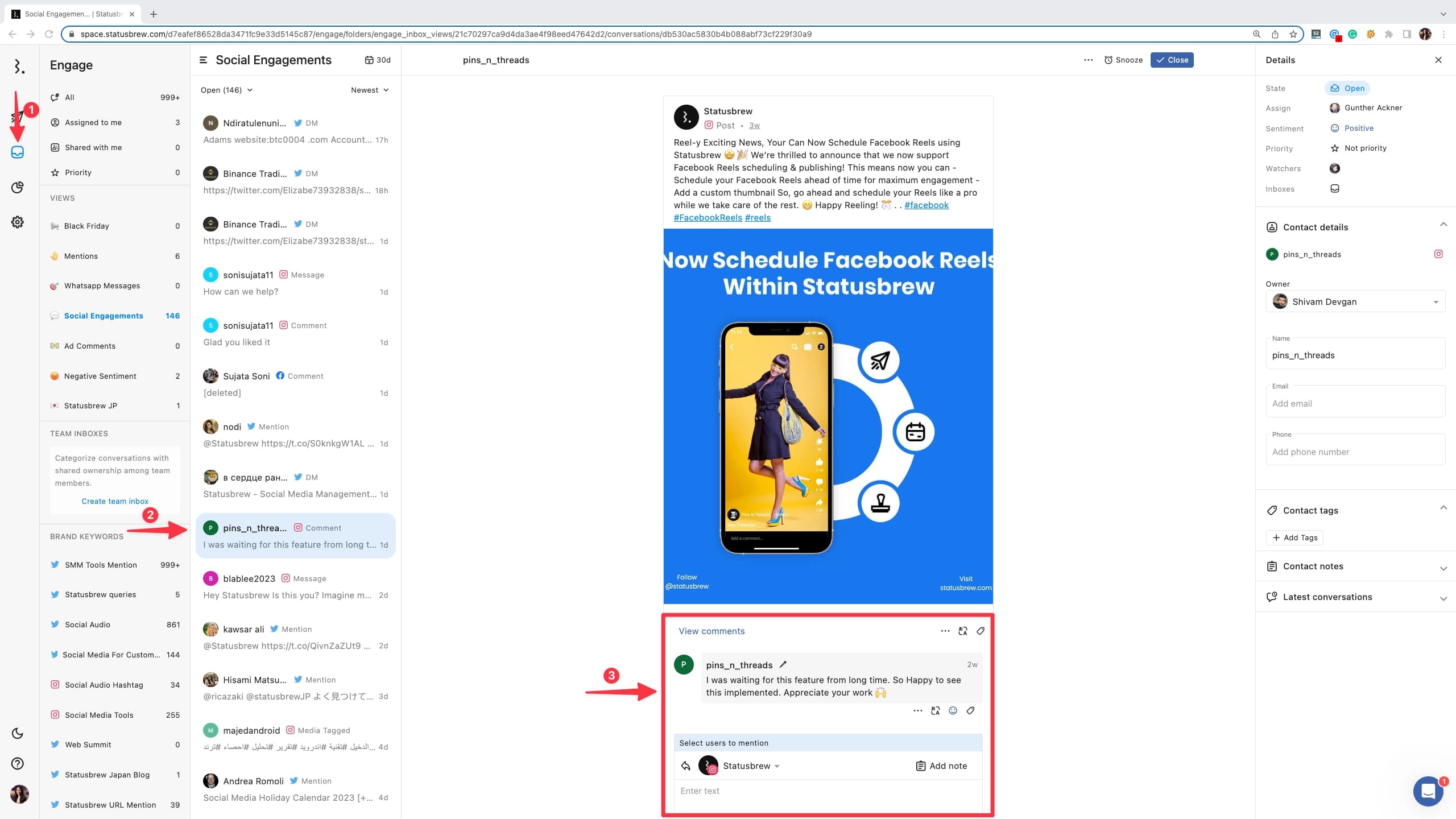The image size is (1456, 819).
Task: Open the Settings gear icon
Action: 18,222
